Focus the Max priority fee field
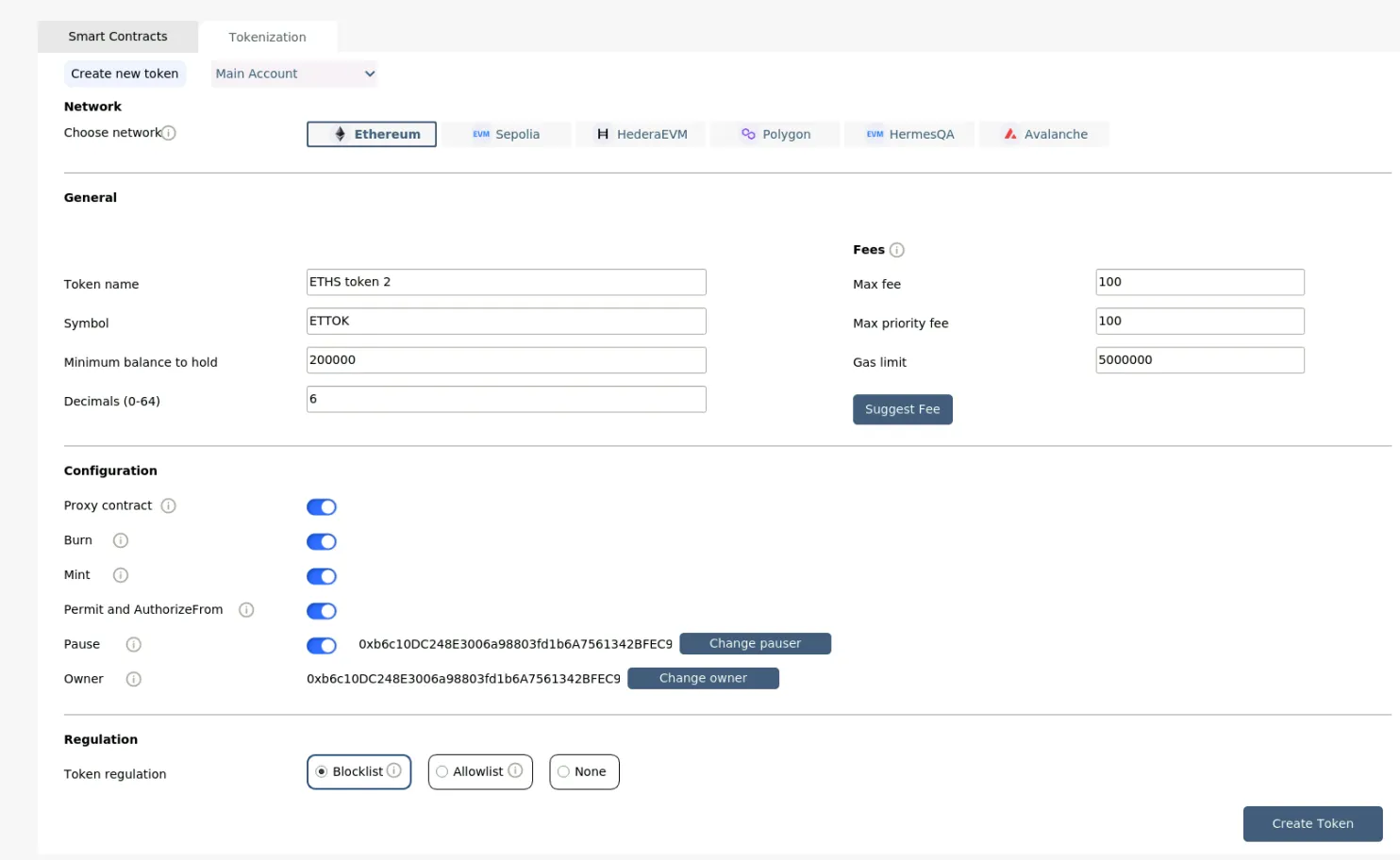1400x860 pixels. point(1200,321)
